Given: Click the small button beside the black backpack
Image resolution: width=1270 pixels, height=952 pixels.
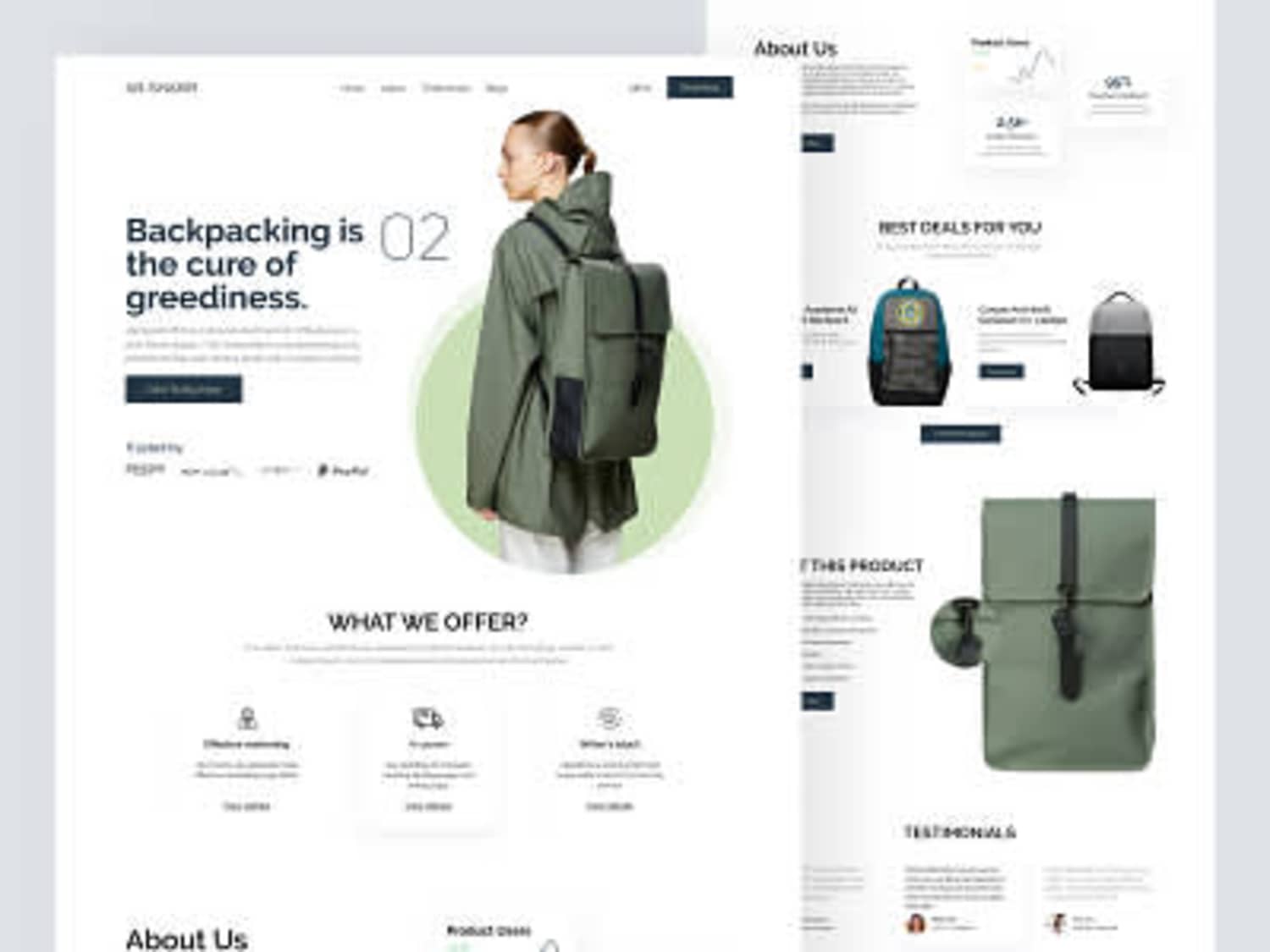Looking at the screenshot, I should pyautogui.click(x=1002, y=371).
